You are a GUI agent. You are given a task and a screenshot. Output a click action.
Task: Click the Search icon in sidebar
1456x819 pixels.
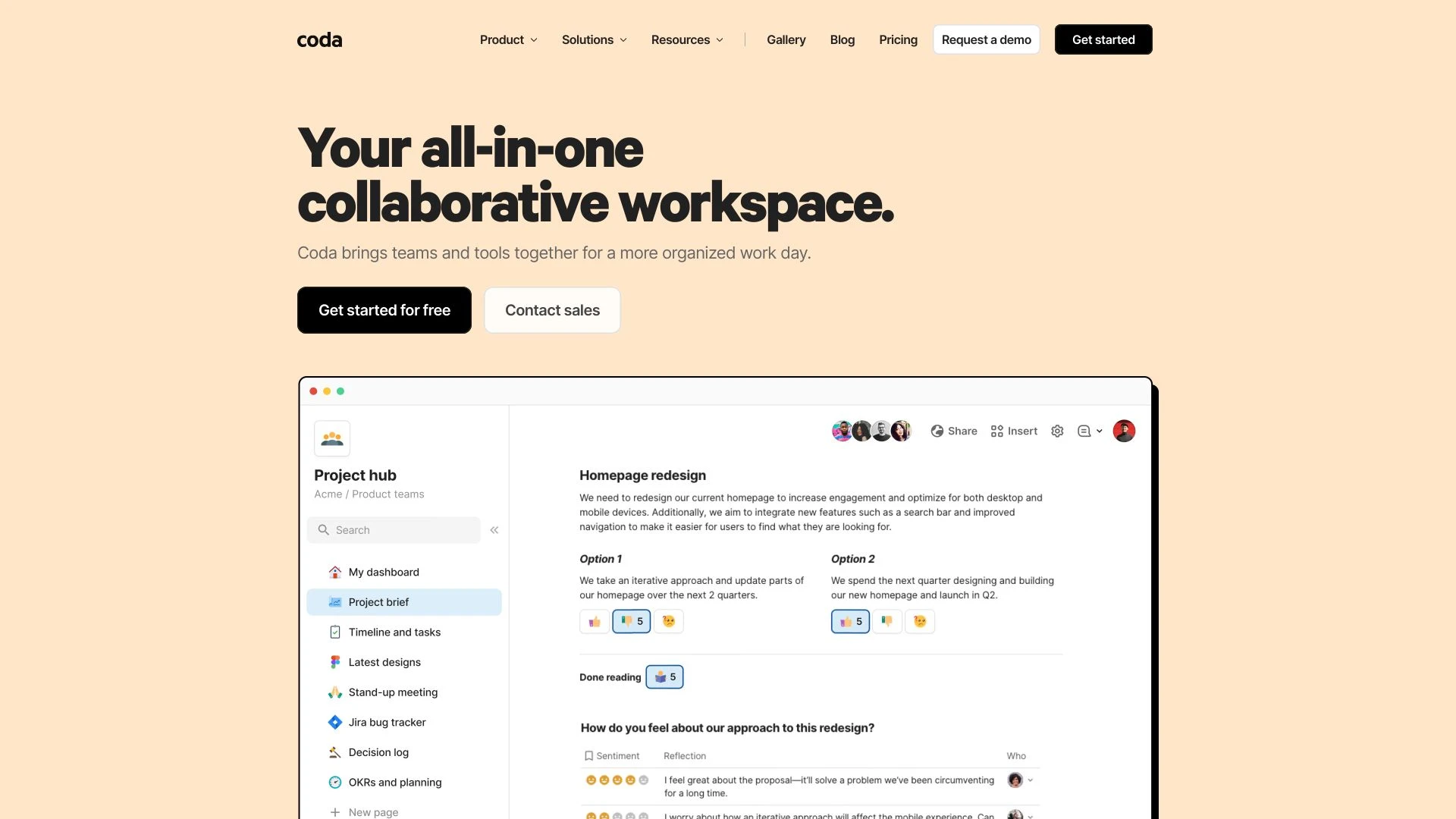pyautogui.click(x=323, y=529)
